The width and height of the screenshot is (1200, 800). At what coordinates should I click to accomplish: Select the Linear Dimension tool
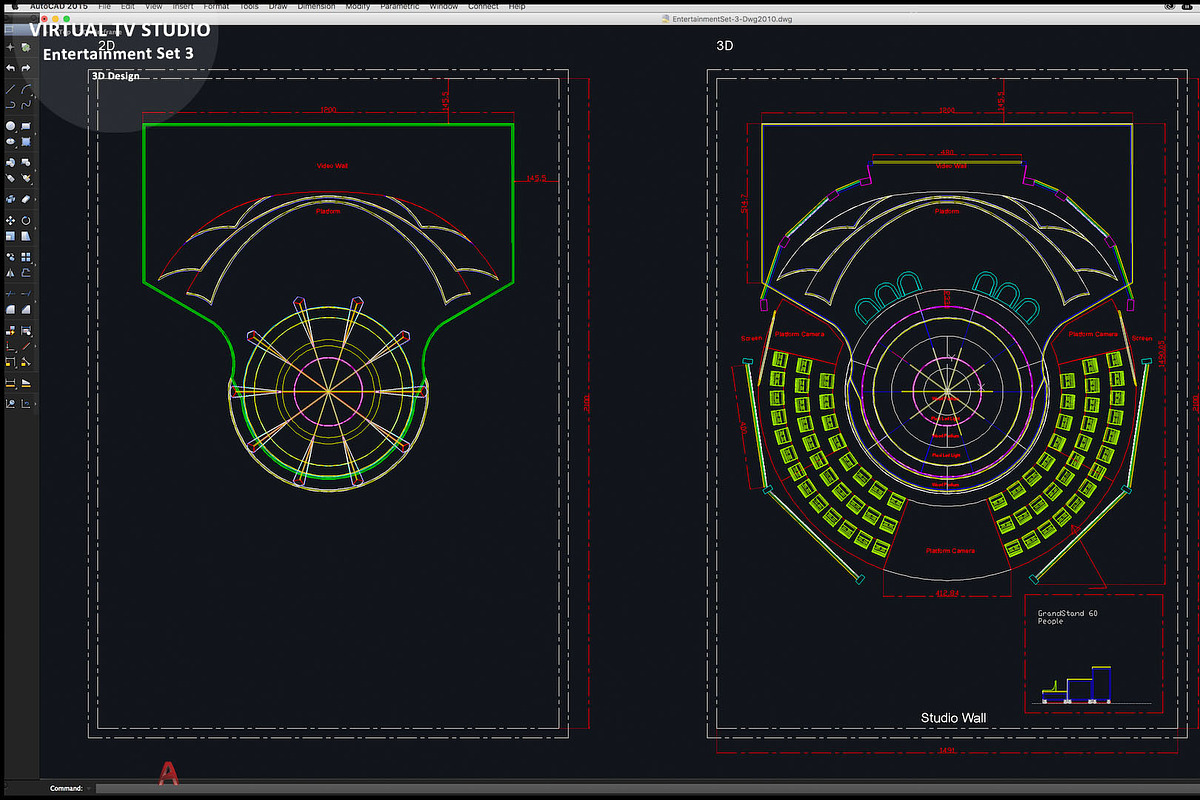click(x=10, y=383)
